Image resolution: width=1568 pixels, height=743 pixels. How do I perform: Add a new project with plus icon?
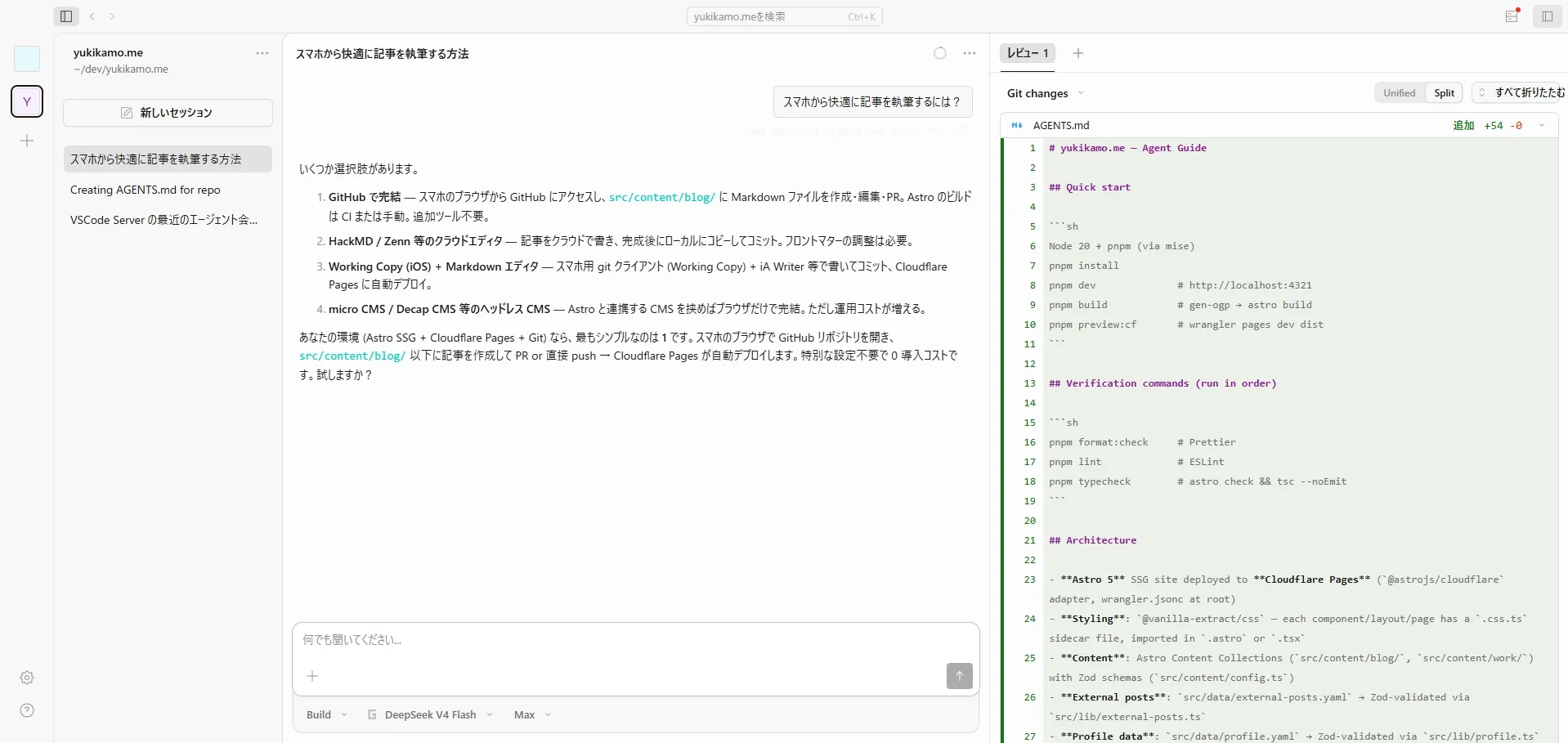[27, 141]
